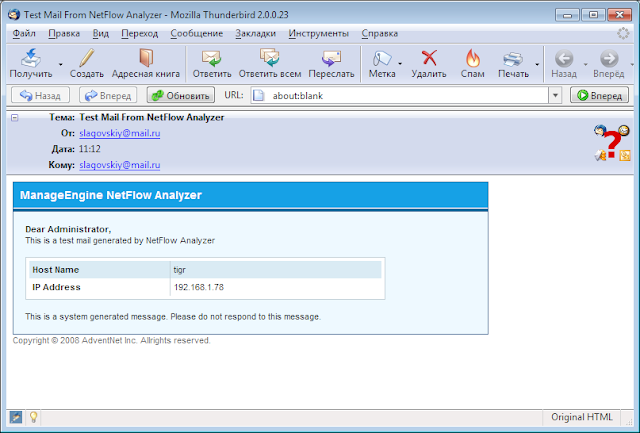Image resolution: width=640 pixels, height=433 pixels.
Task: Click the 192.168.1.78 IP address cell
Action: click(x=276, y=287)
